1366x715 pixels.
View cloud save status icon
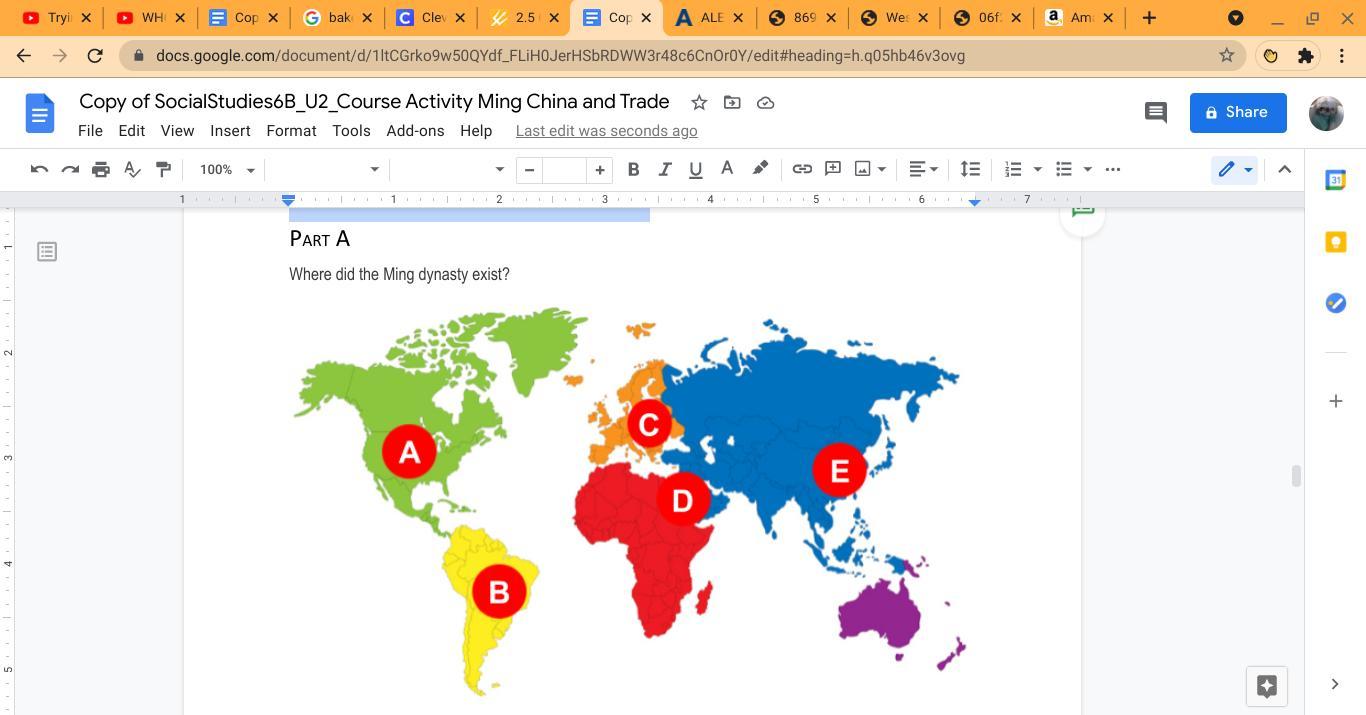[765, 102]
